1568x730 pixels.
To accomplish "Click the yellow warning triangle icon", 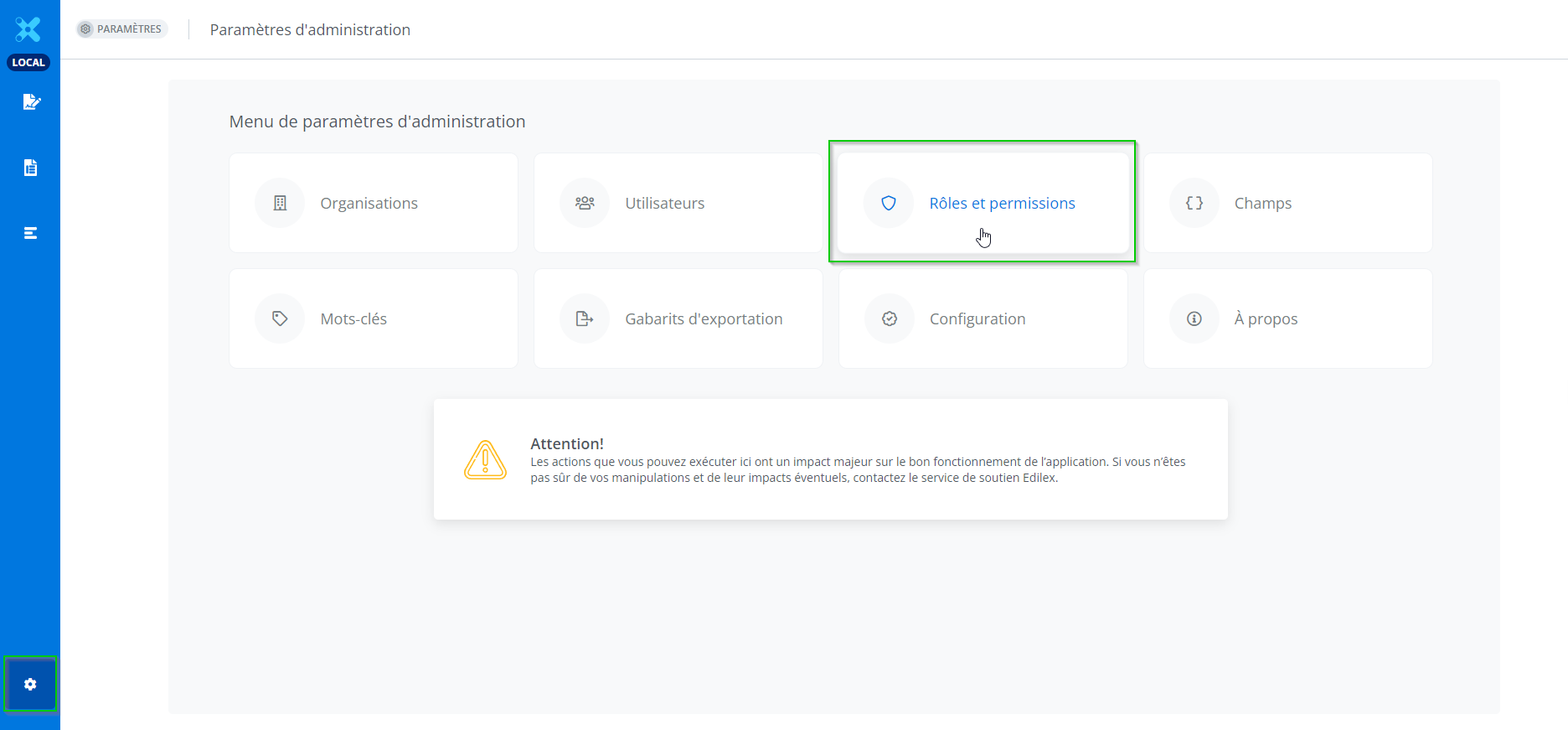I will pos(485,460).
